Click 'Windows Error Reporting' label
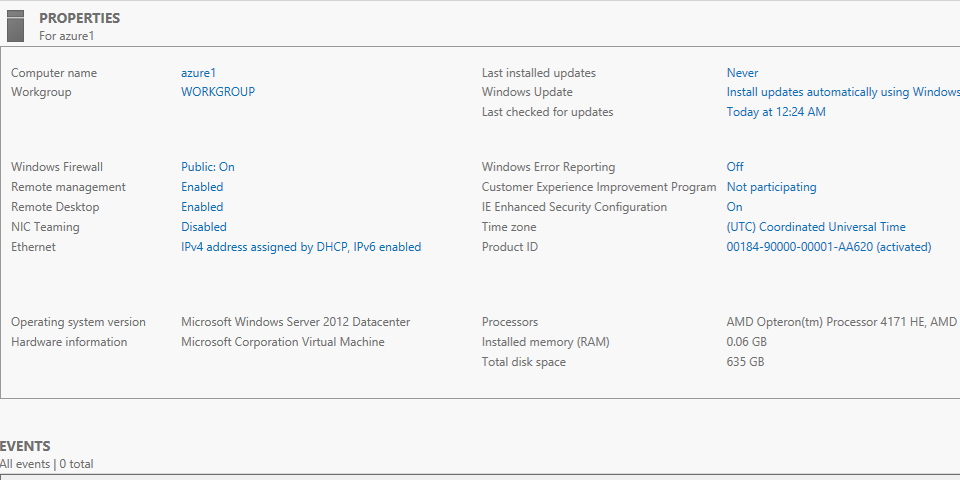 coord(549,167)
